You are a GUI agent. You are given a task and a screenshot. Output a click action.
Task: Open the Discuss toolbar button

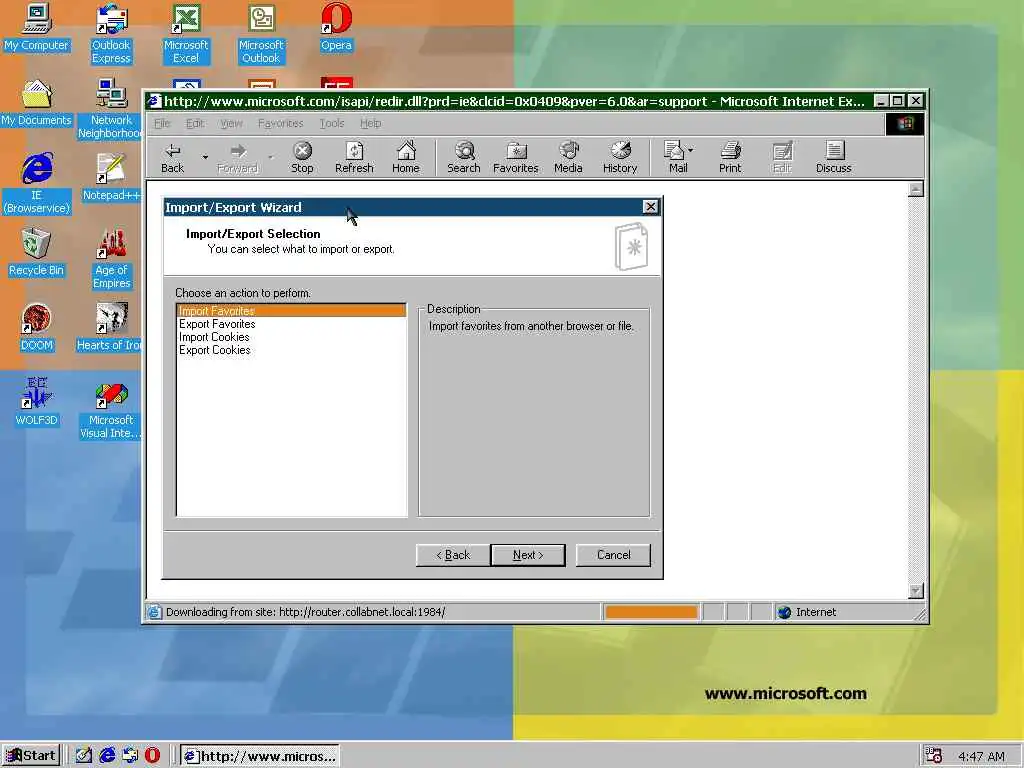tap(833, 158)
